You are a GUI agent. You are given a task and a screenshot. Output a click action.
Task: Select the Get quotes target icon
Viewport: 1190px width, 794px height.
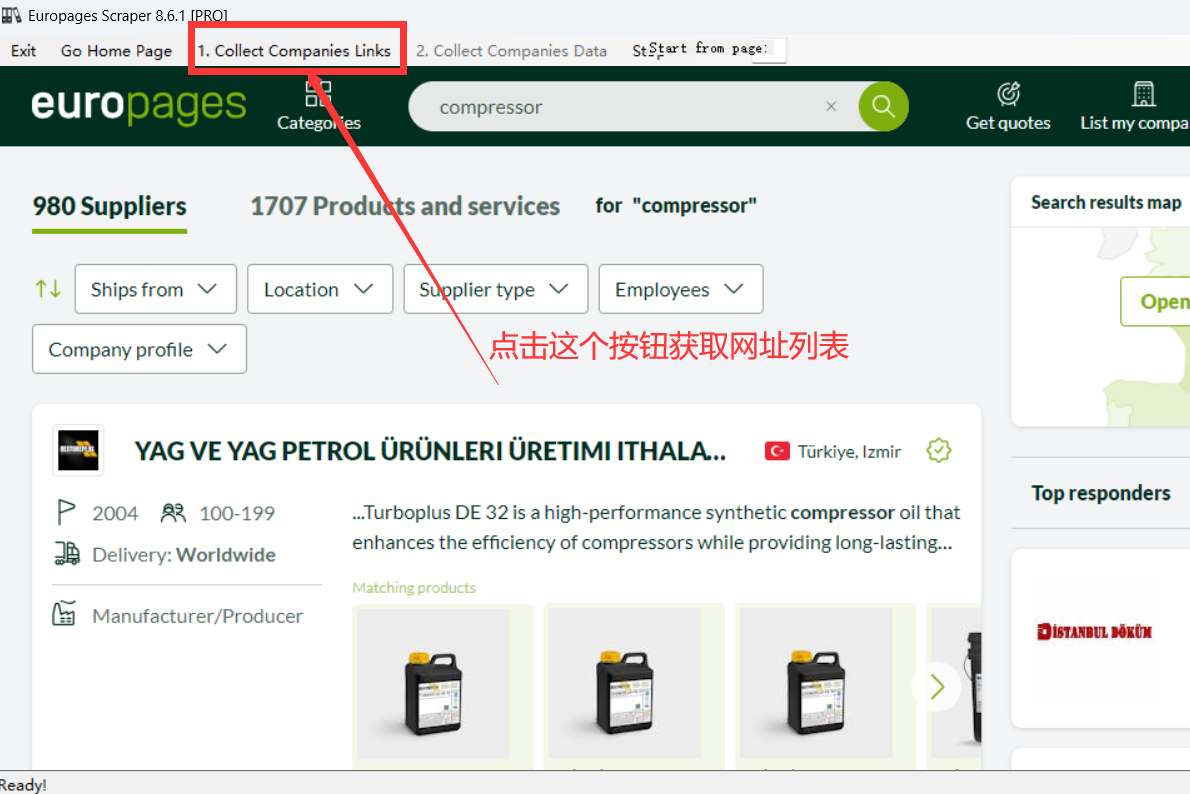coord(1007,93)
